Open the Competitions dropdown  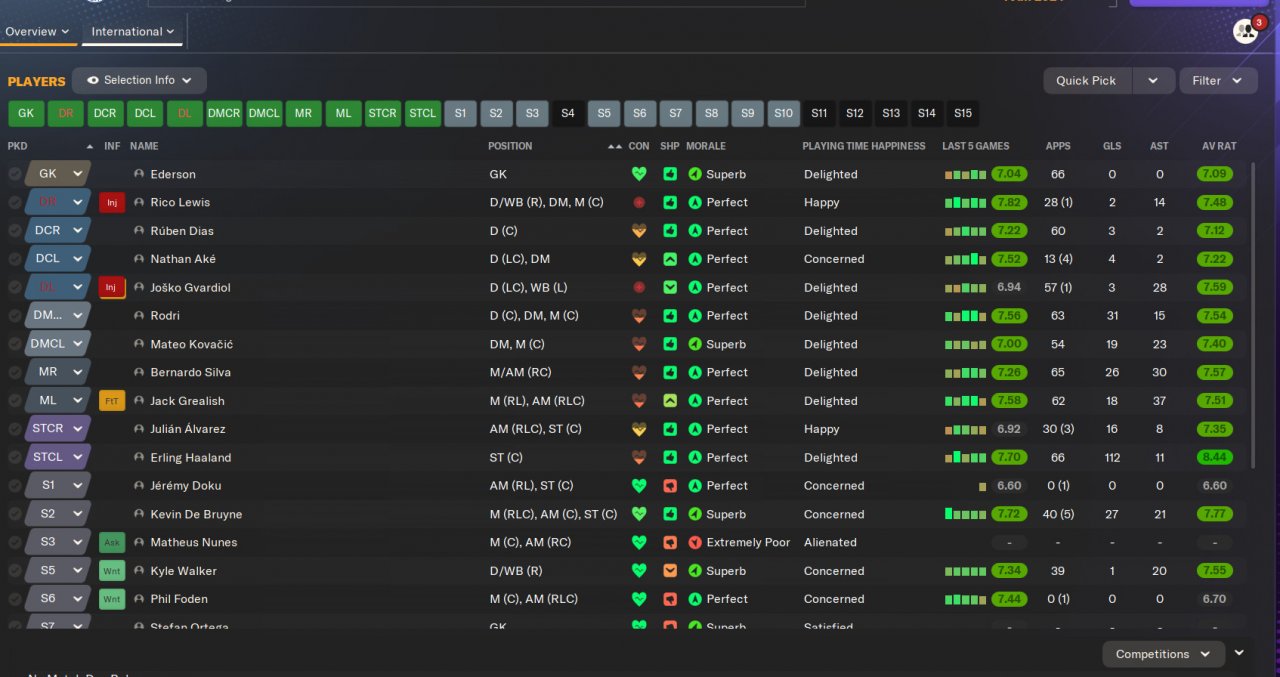(x=1163, y=654)
